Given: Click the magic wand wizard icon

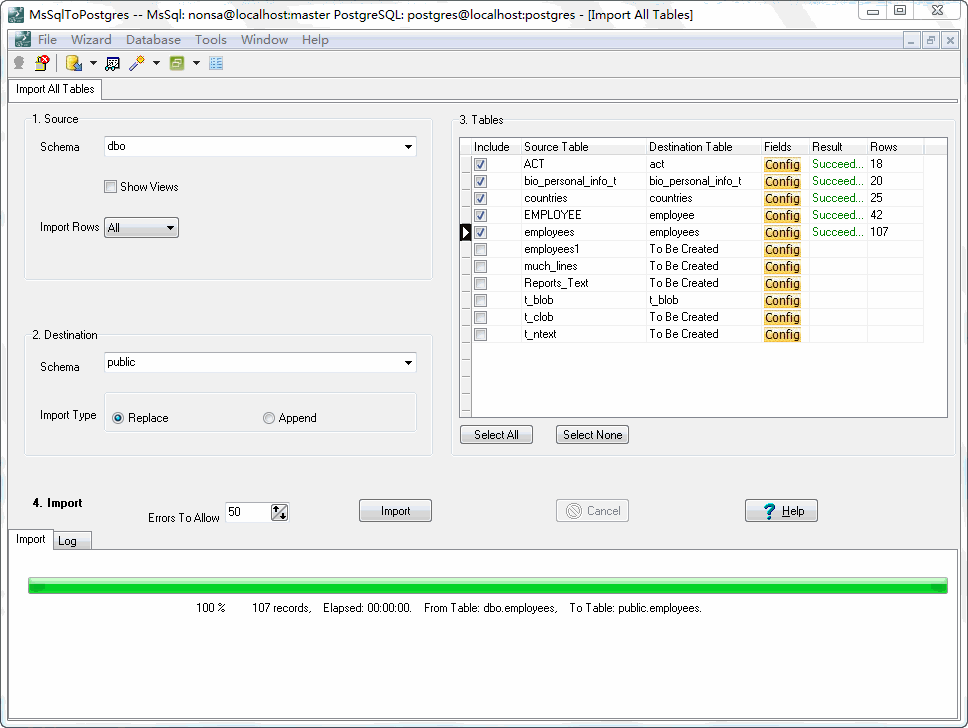Looking at the screenshot, I should 136,63.
